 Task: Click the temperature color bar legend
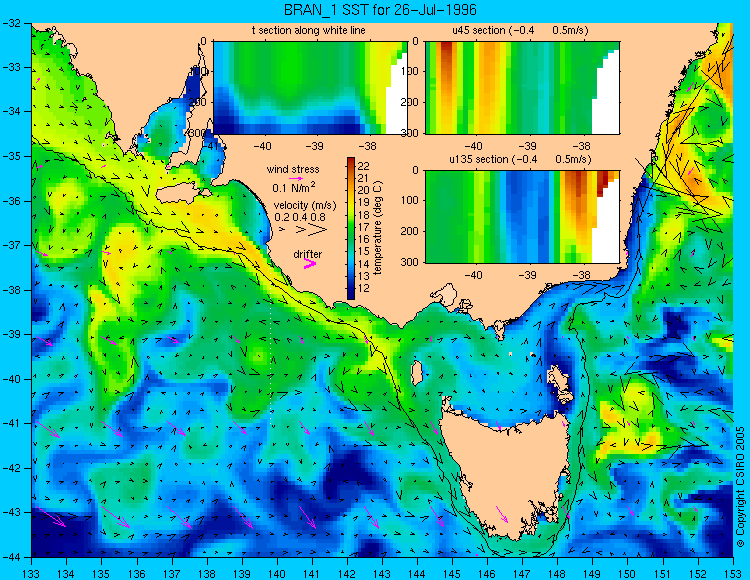pos(351,228)
